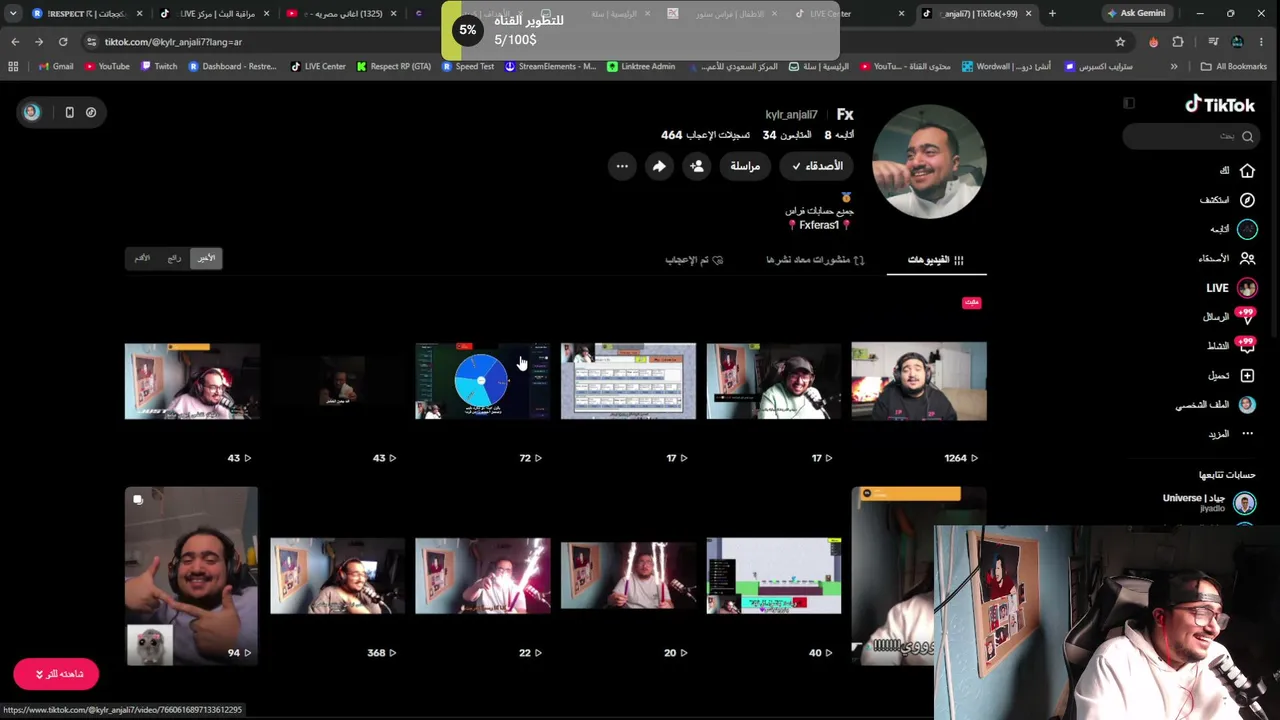Viewport: 1280px width, 720px height.
Task: Open followed account 'Universe | جياد'
Action: tap(1209, 502)
